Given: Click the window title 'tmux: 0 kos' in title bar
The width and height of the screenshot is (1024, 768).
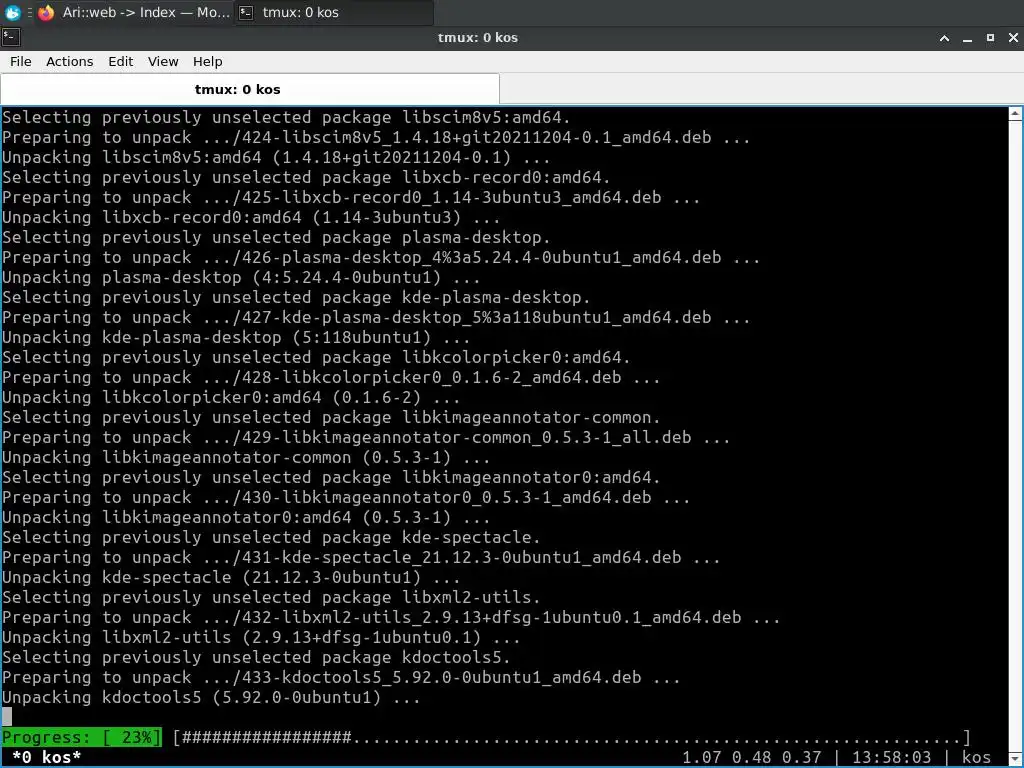Looking at the screenshot, I should pos(477,38).
